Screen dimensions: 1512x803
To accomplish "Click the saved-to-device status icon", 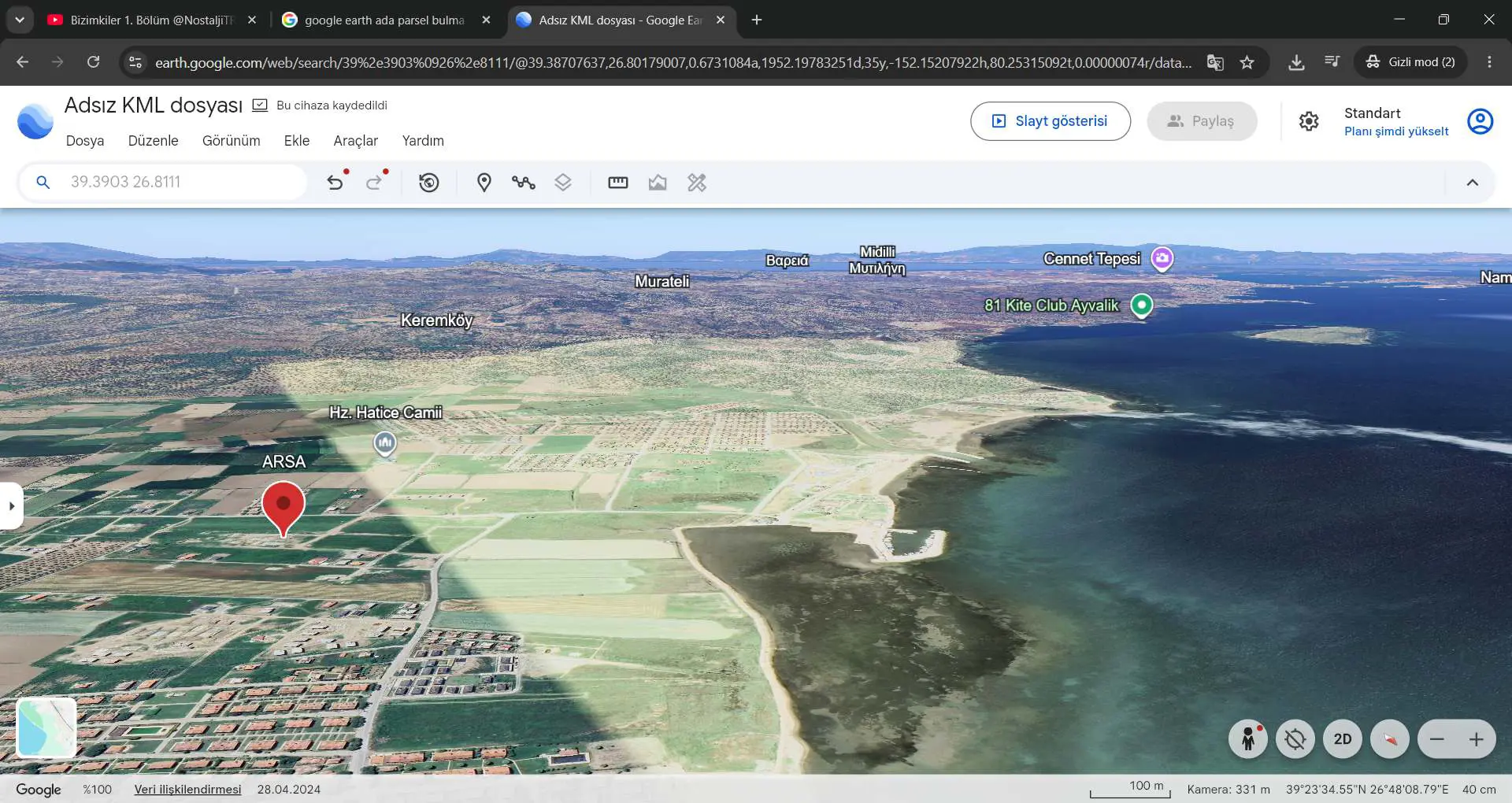I will [x=260, y=105].
